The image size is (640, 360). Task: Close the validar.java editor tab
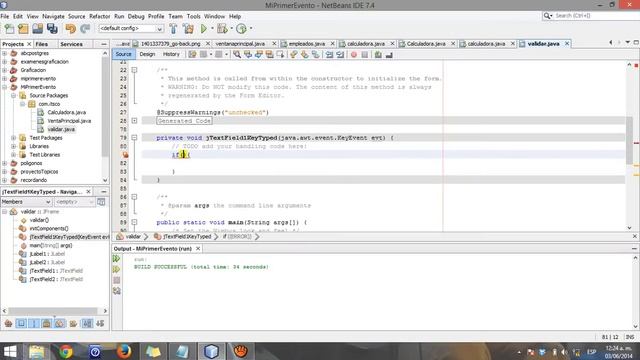[x=567, y=44]
